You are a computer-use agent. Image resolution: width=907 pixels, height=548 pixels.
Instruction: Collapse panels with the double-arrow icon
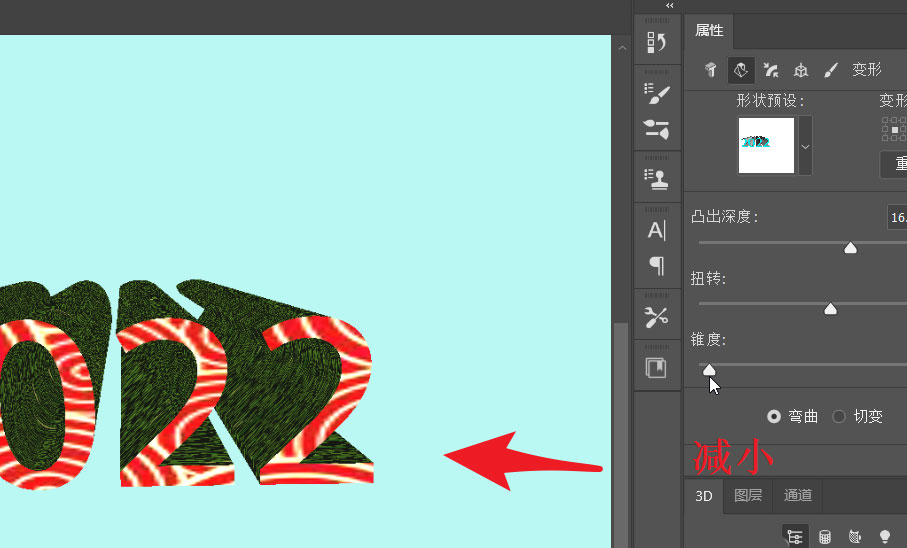click(669, 6)
